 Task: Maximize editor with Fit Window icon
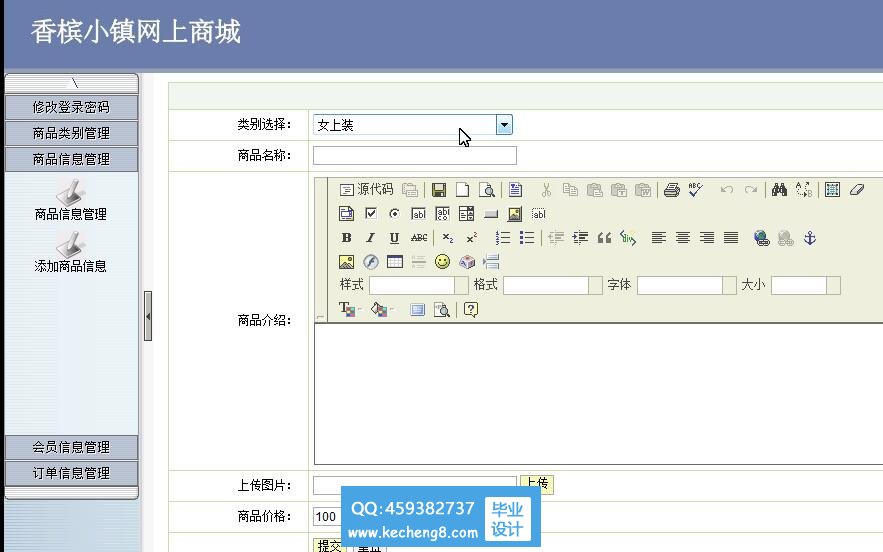point(417,310)
